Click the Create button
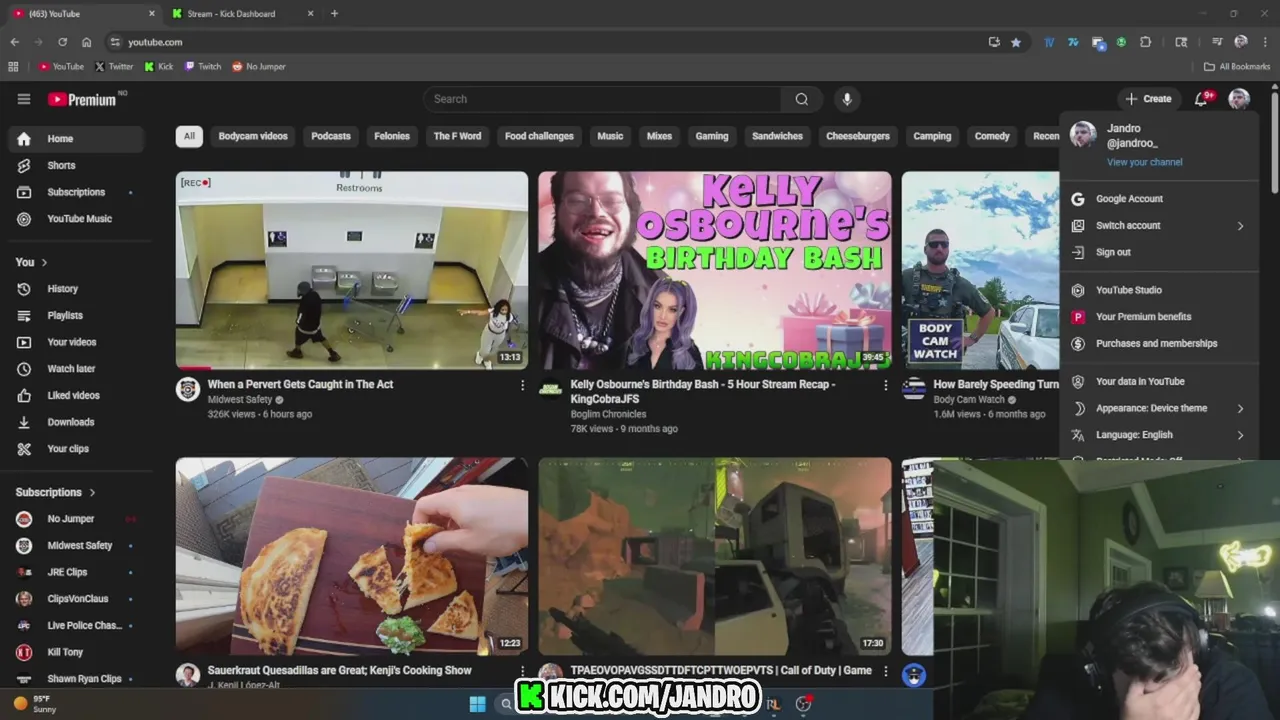Screen dimensions: 1280x720 click(1148, 99)
